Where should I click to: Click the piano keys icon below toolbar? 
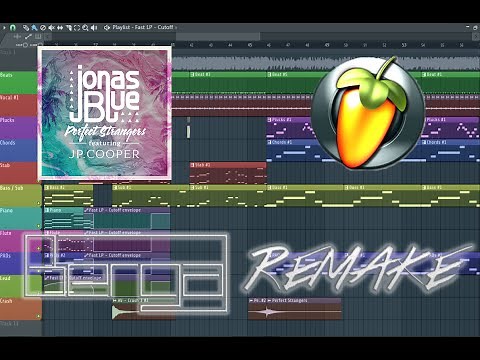pyautogui.click(x=38, y=36)
